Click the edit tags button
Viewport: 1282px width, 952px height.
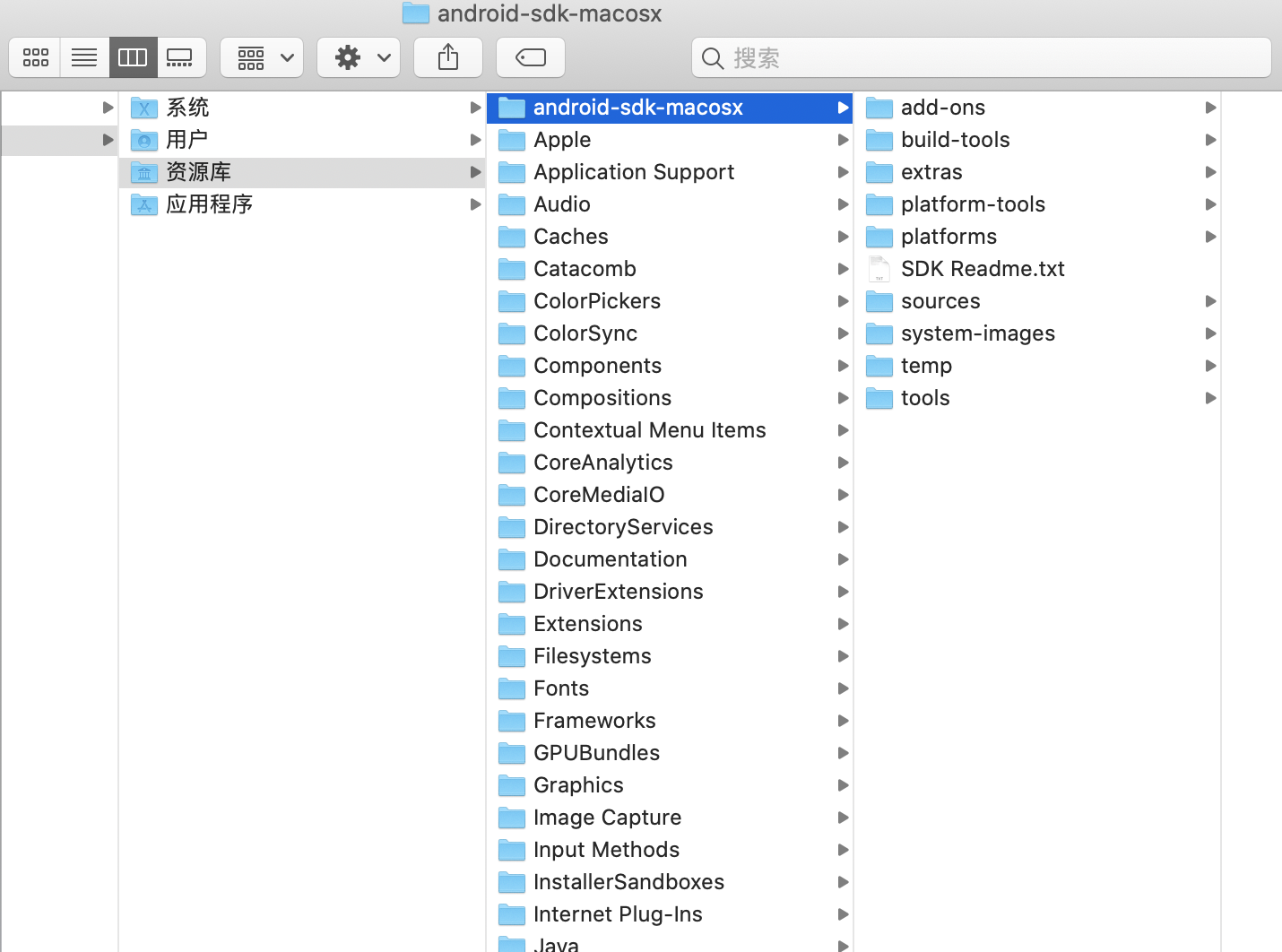(x=531, y=58)
